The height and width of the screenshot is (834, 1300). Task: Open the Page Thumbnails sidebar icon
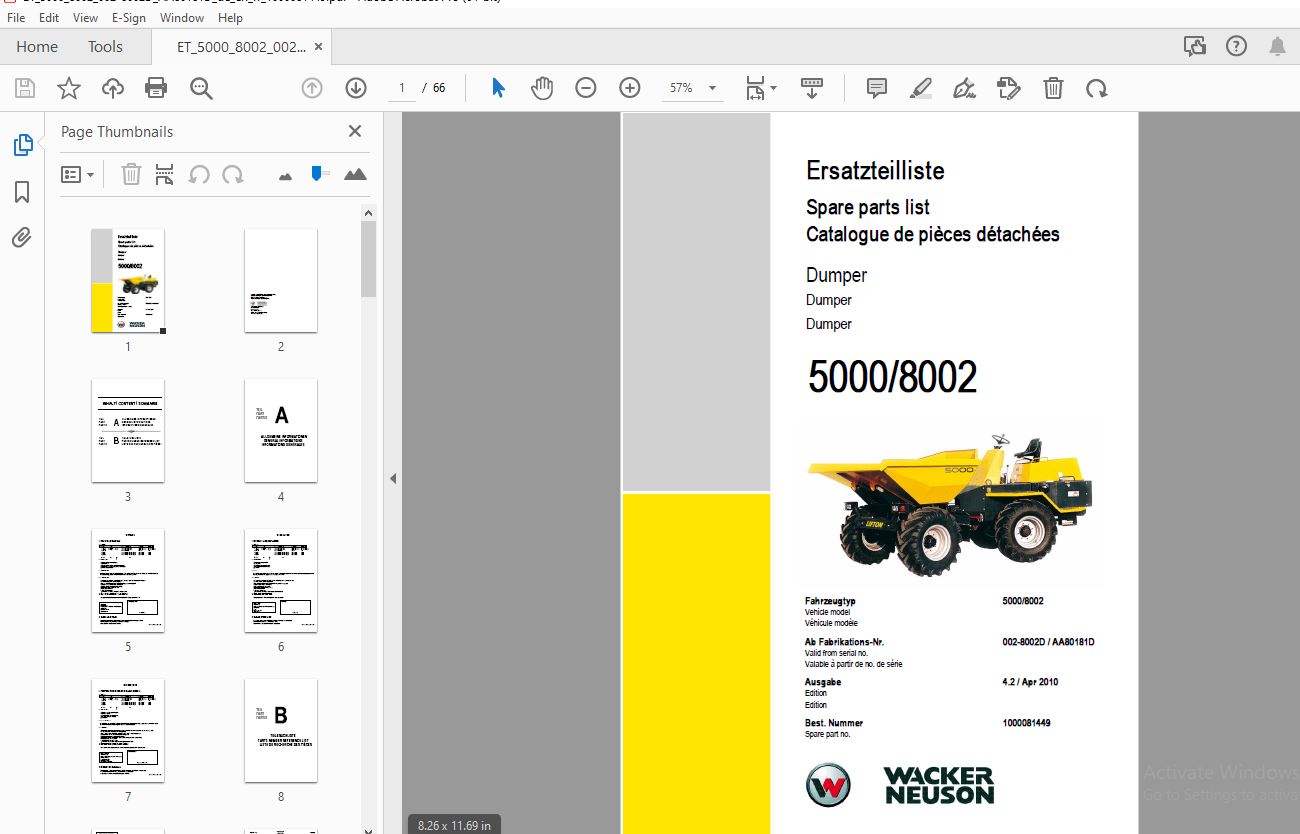(x=22, y=145)
